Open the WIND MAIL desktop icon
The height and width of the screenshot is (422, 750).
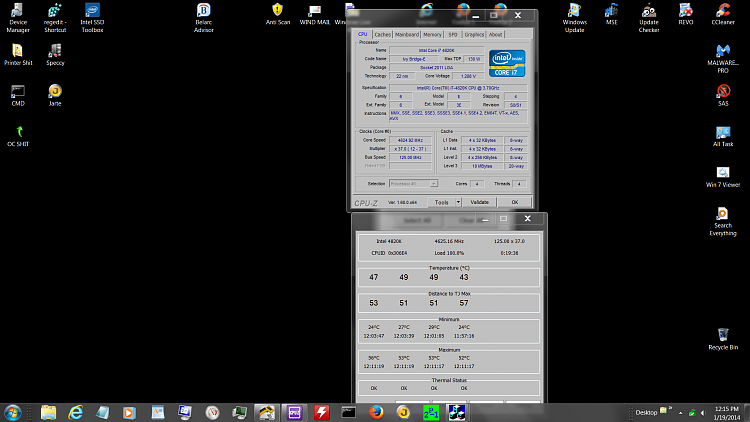click(x=315, y=14)
